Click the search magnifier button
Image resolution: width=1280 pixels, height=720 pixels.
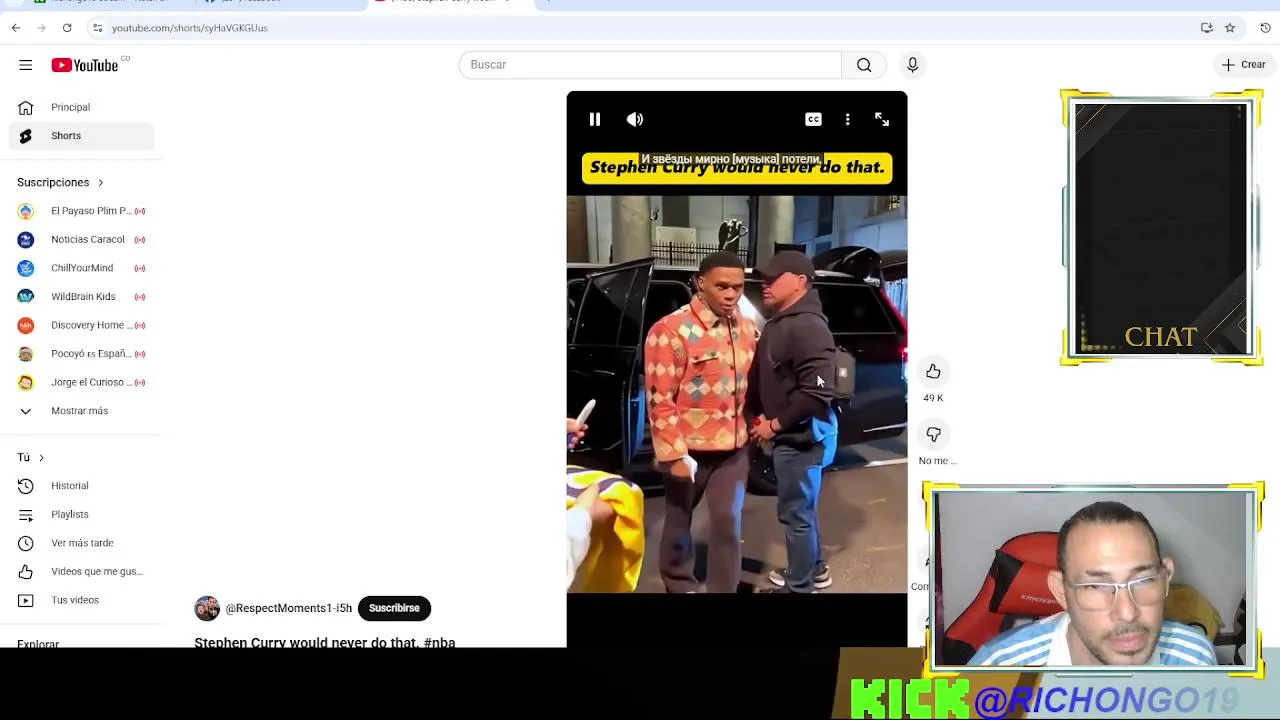tap(864, 65)
